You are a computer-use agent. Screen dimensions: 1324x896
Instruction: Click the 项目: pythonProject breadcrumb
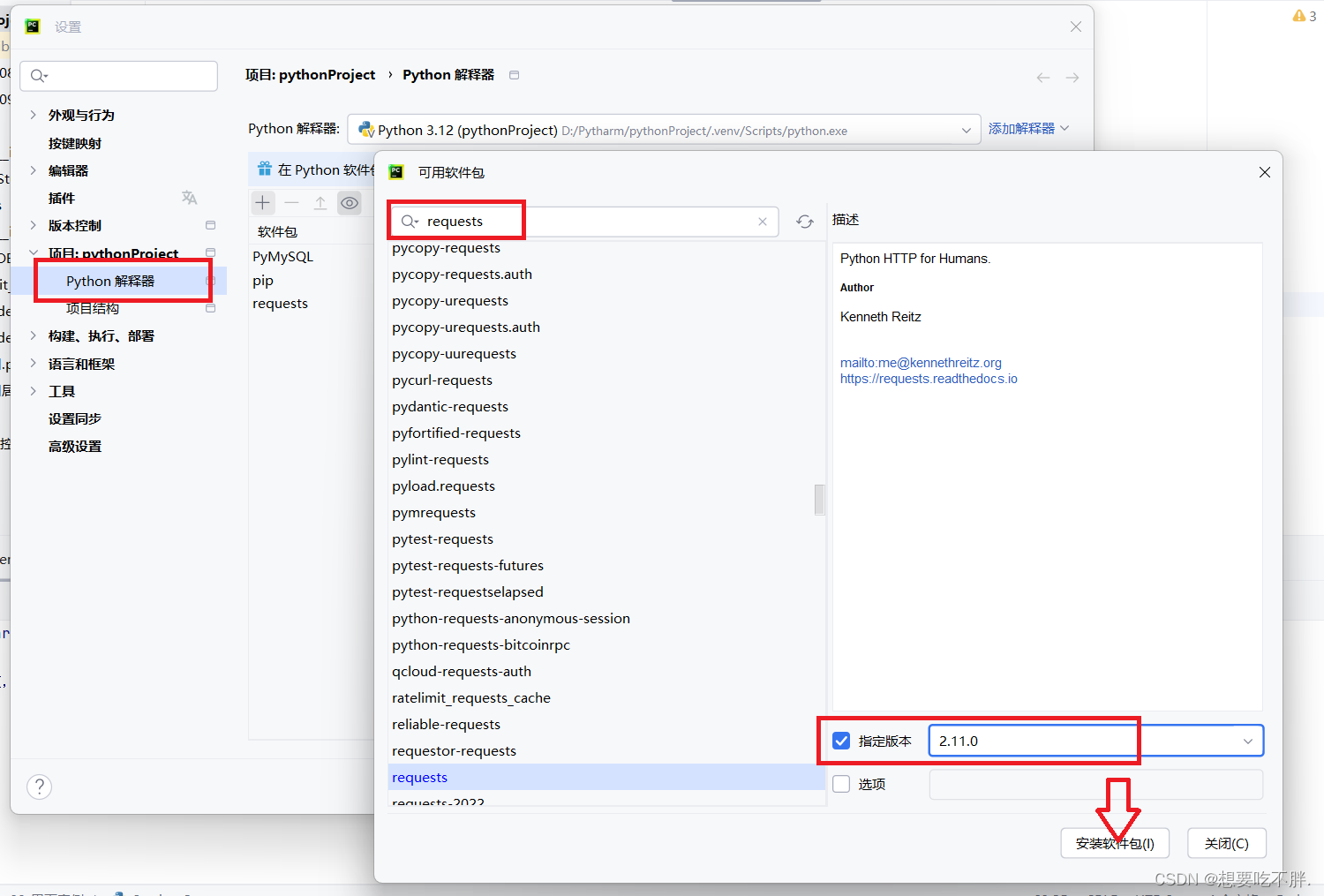(x=311, y=75)
